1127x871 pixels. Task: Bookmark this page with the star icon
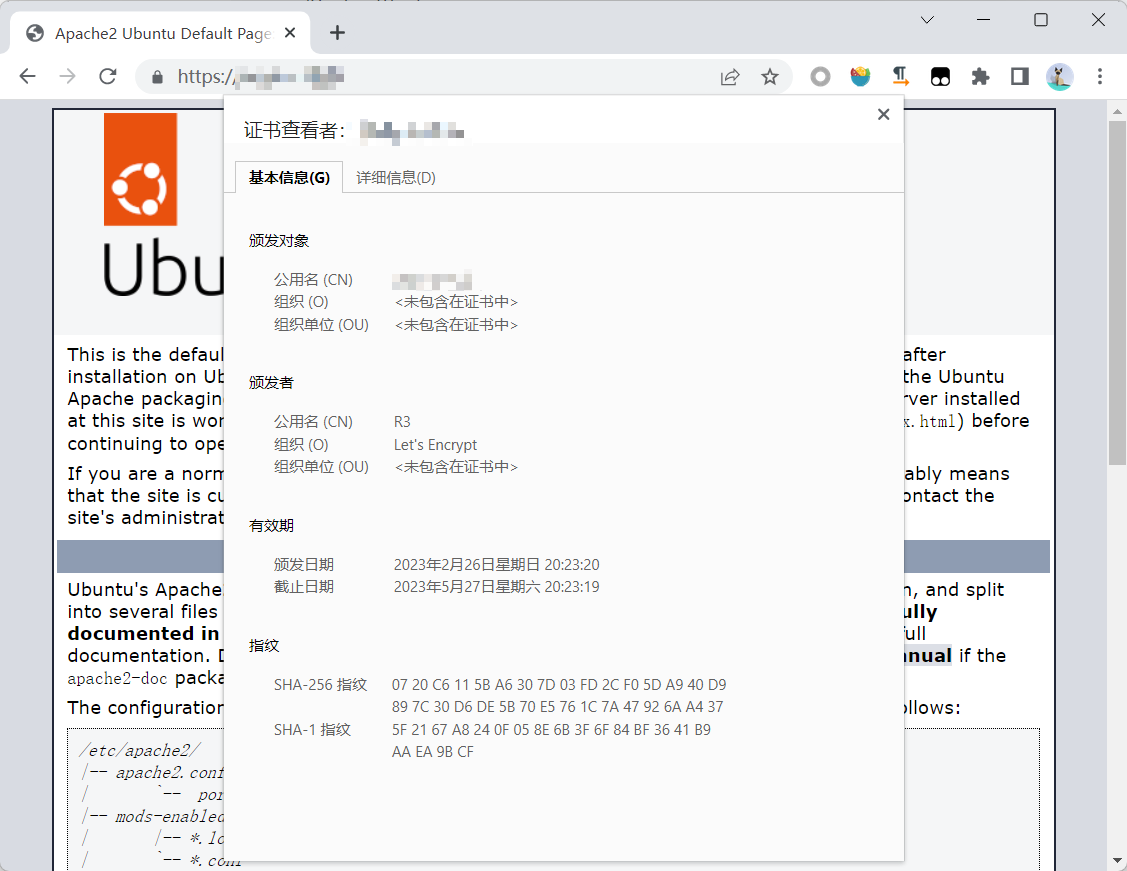pos(770,77)
